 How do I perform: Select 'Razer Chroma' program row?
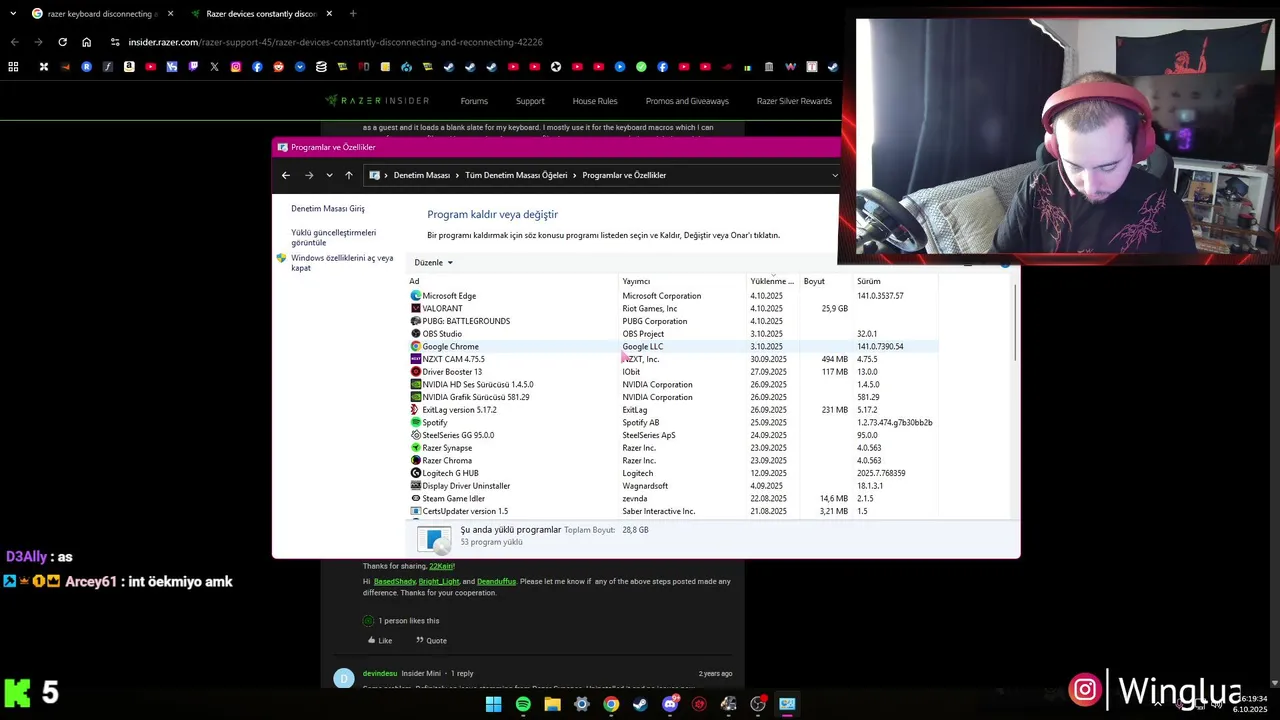coord(673,461)
